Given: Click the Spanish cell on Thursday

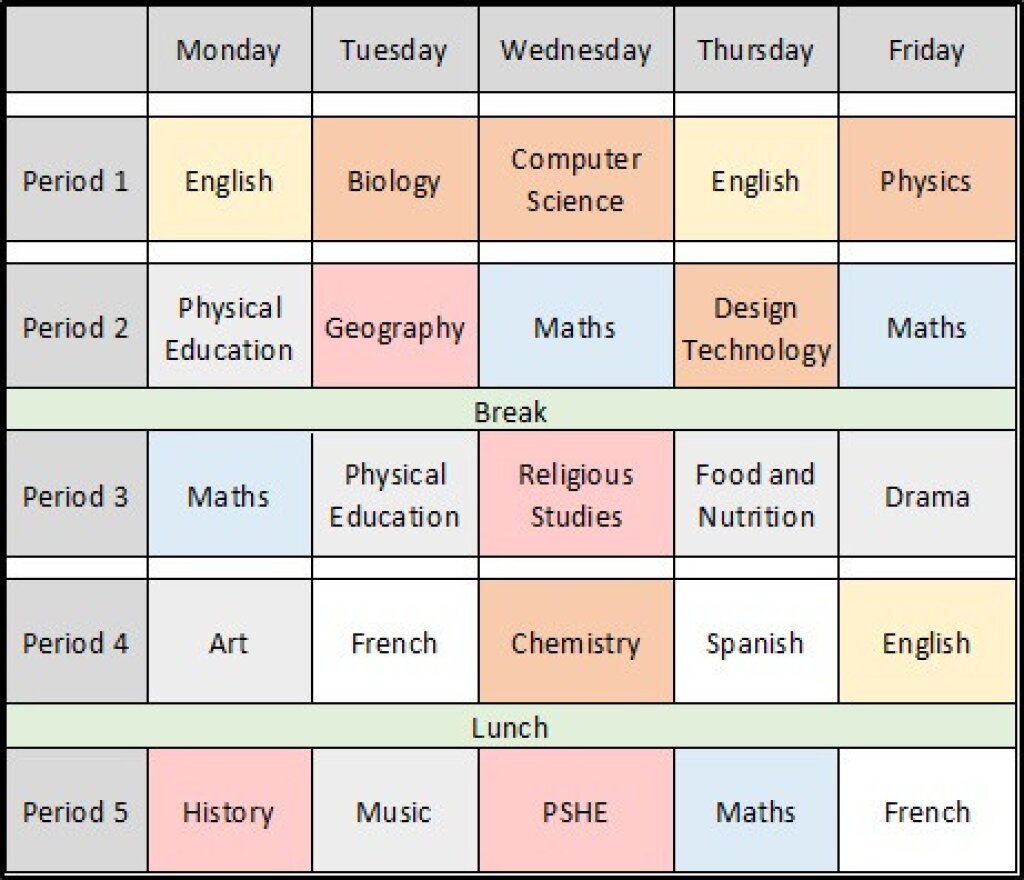Looking at the screenshot, I should 756,643.
